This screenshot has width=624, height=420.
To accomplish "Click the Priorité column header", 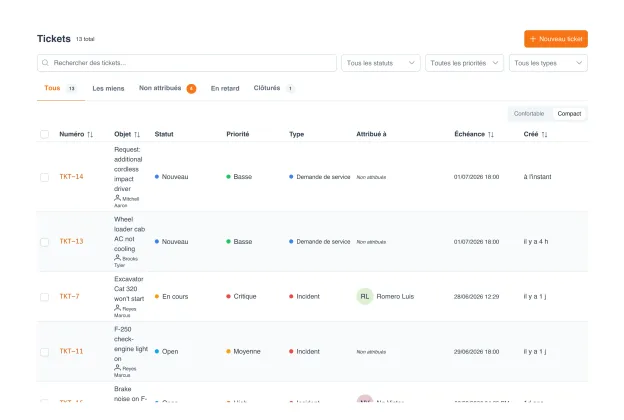I will 238,135.
